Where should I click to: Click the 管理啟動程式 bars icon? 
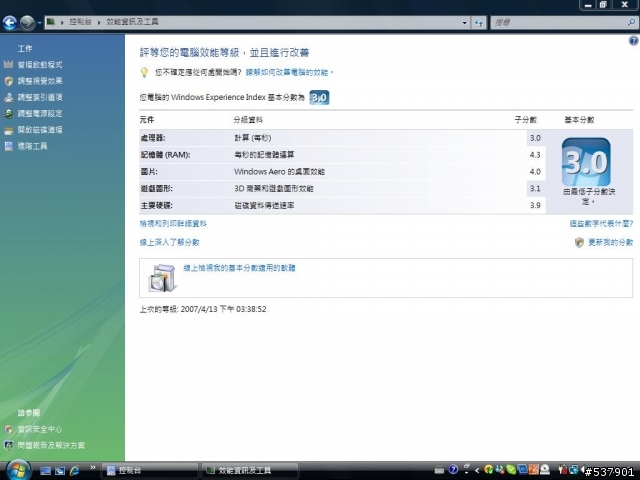(9, 64)
